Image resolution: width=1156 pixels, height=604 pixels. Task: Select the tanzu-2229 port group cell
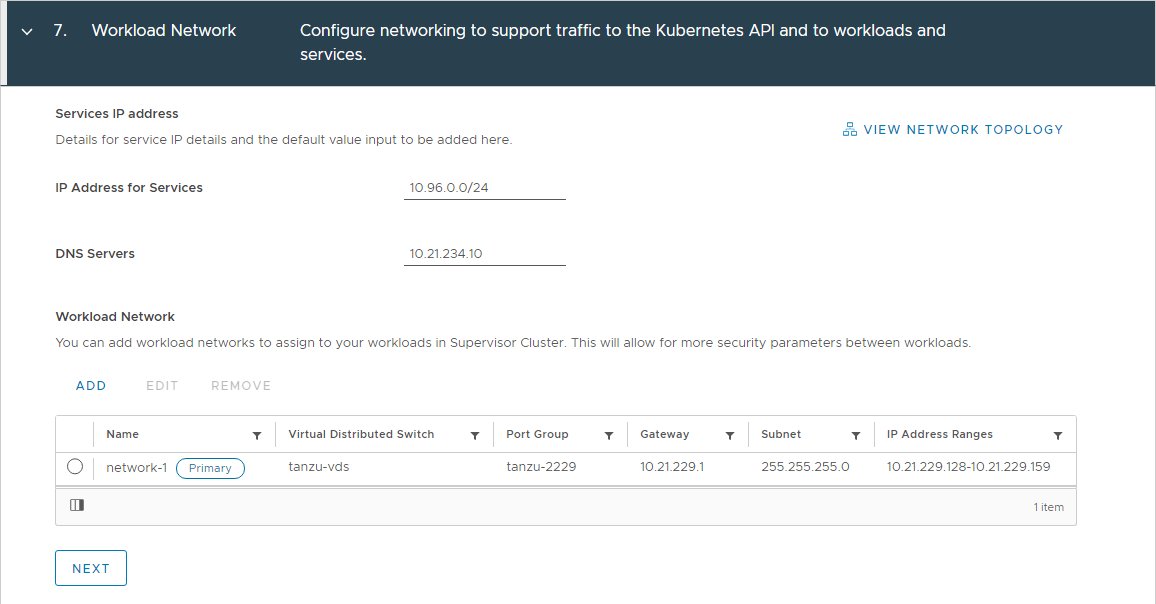coord(541,467)
